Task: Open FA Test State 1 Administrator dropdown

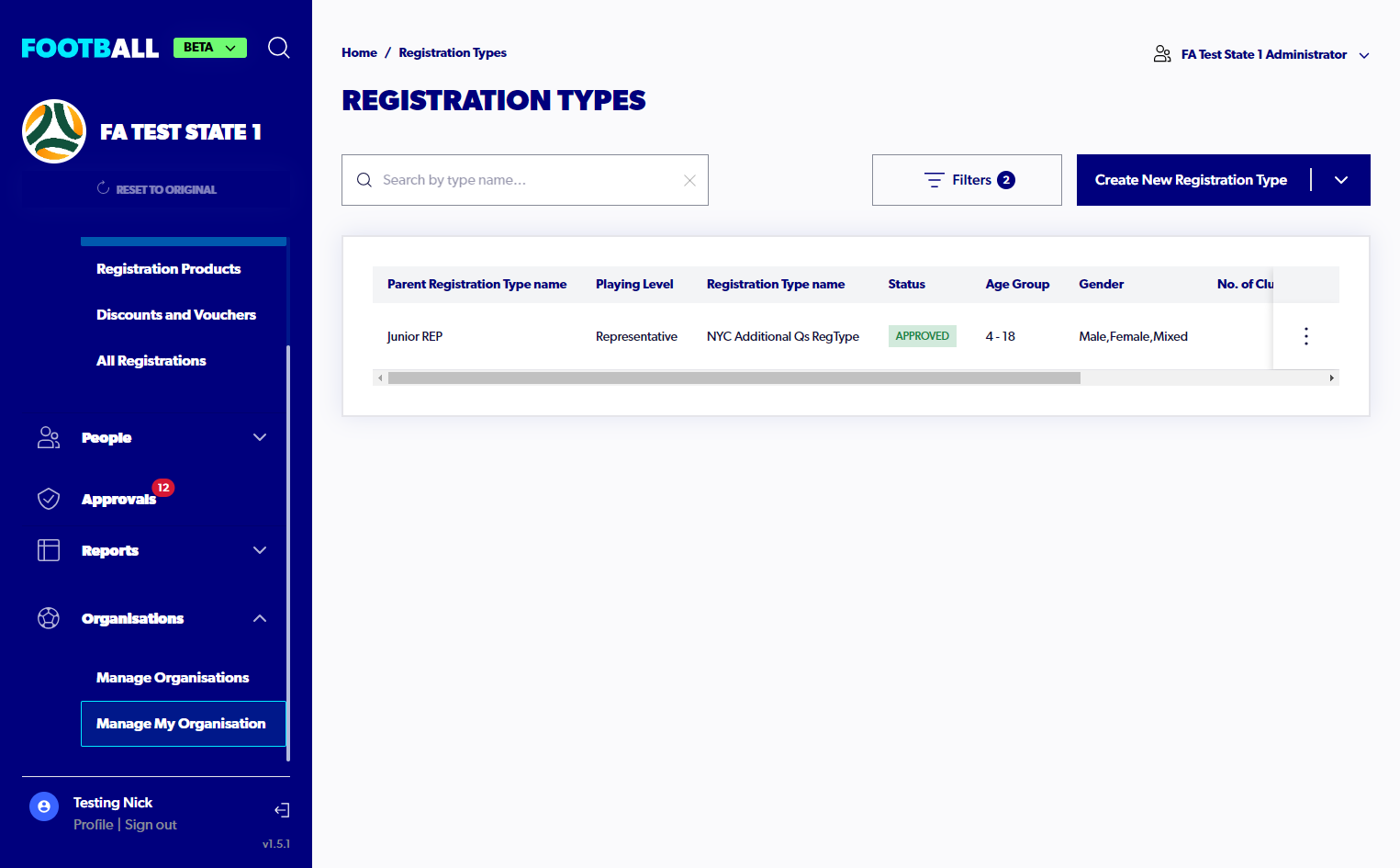Action: click(x=1262, y=55)
